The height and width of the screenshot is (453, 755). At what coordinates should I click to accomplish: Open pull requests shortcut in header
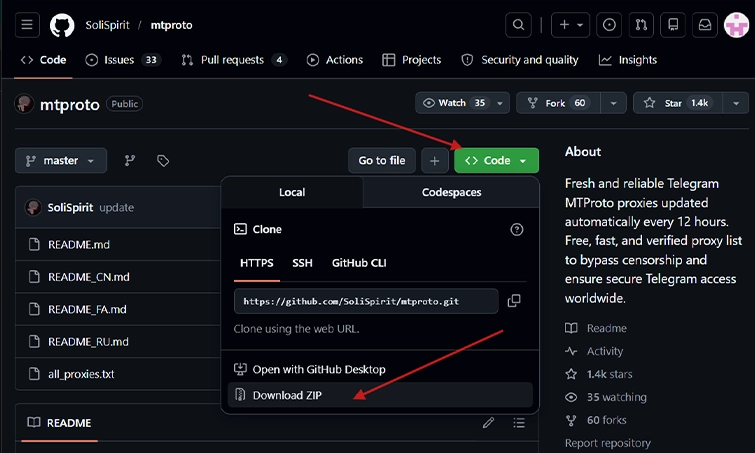point(641,25)
